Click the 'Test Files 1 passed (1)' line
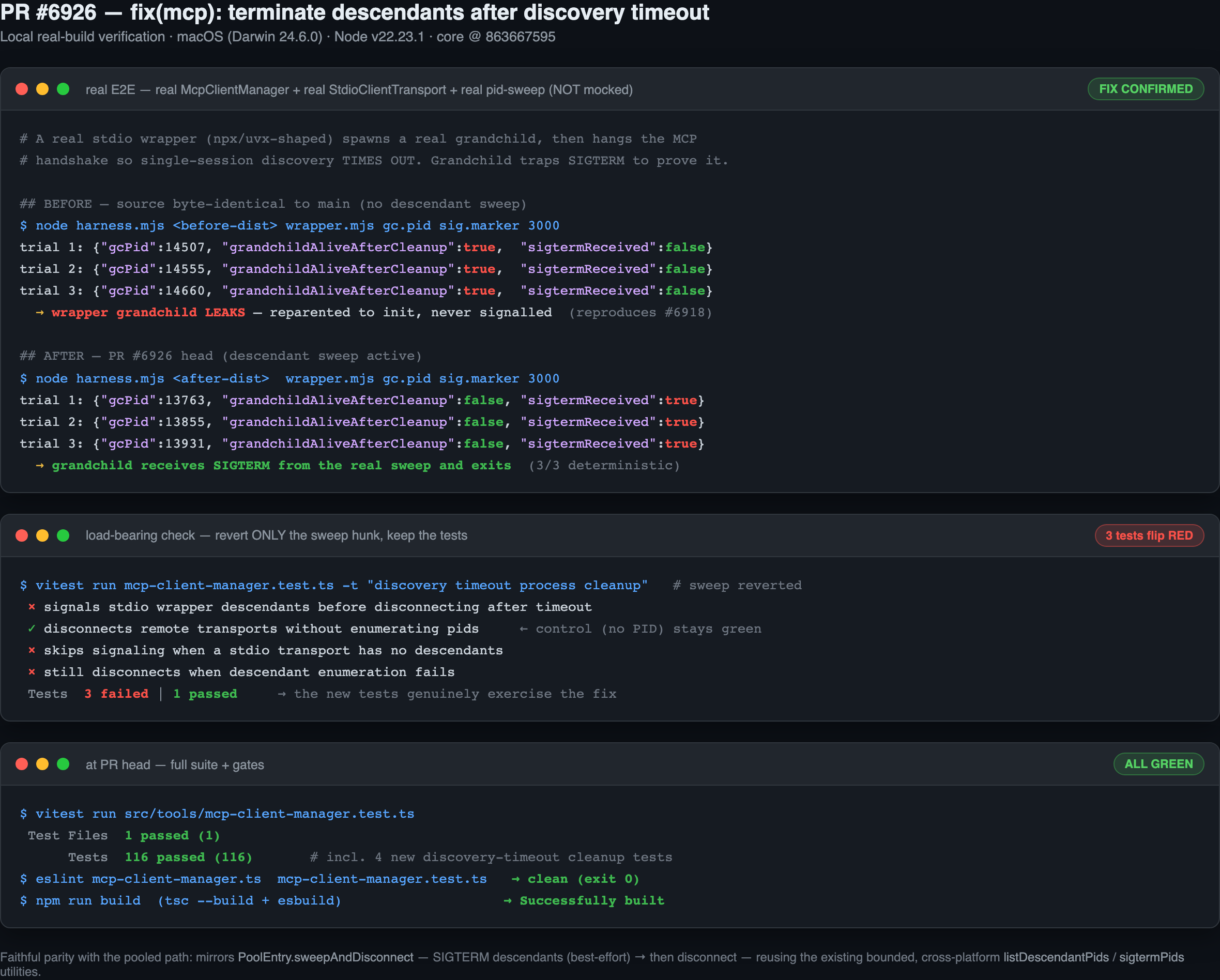The height and width of the screenshot is (980, 1220). (124, 835)
